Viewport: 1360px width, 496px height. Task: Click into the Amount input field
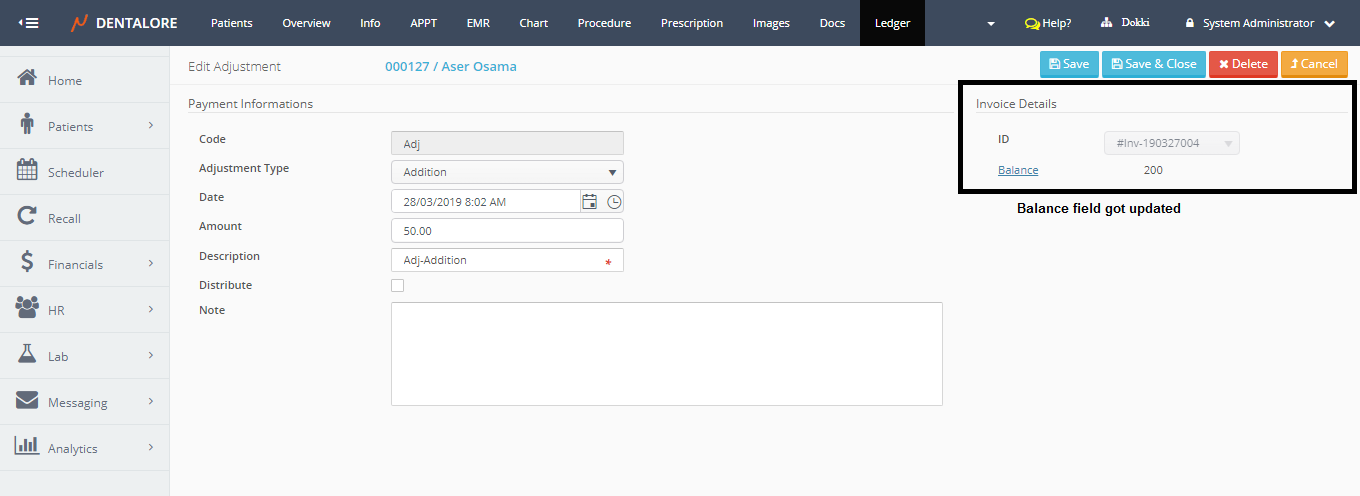tap(507, 231)
